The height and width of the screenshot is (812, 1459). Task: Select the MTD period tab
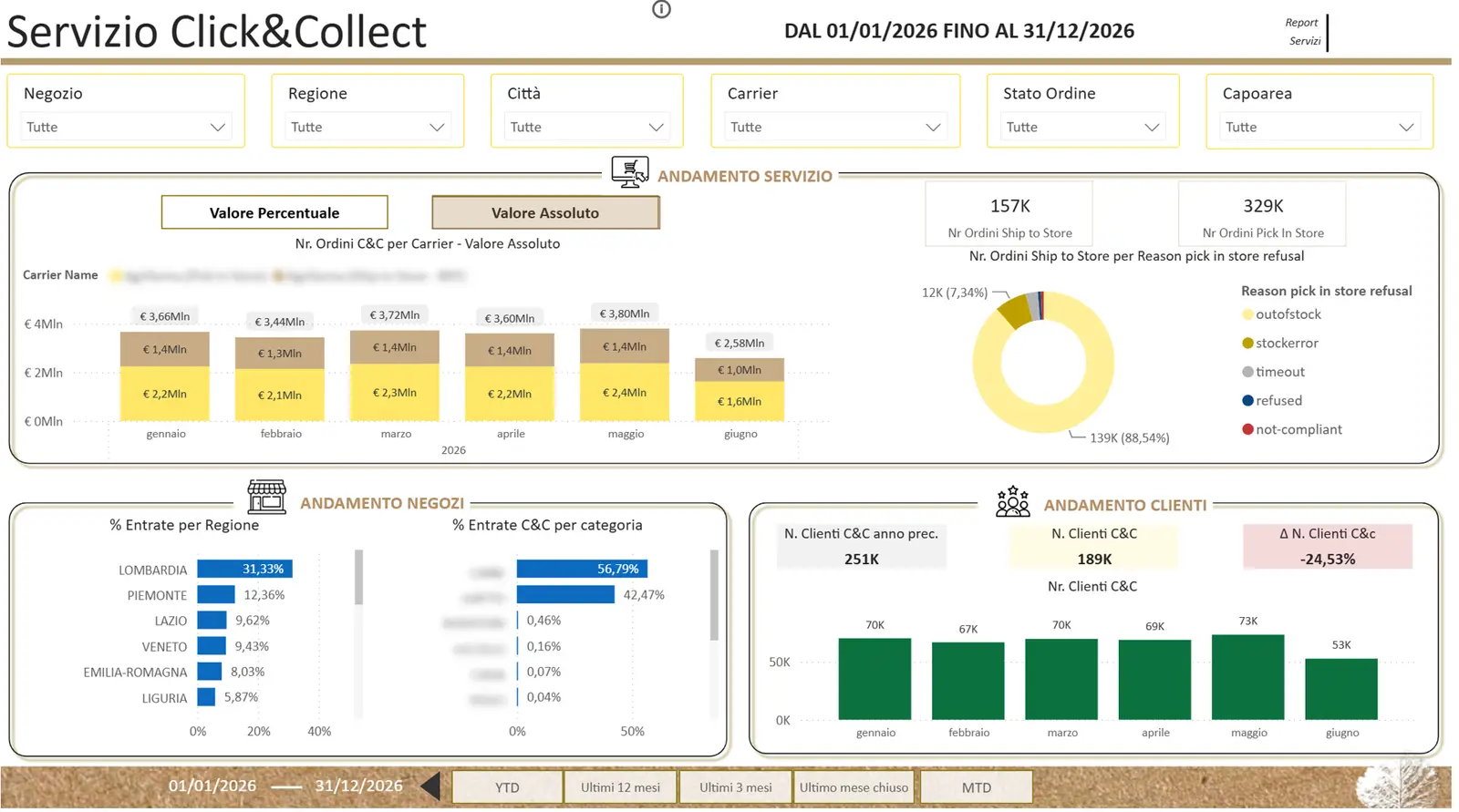pyautogui.click(x=976, y=787)
